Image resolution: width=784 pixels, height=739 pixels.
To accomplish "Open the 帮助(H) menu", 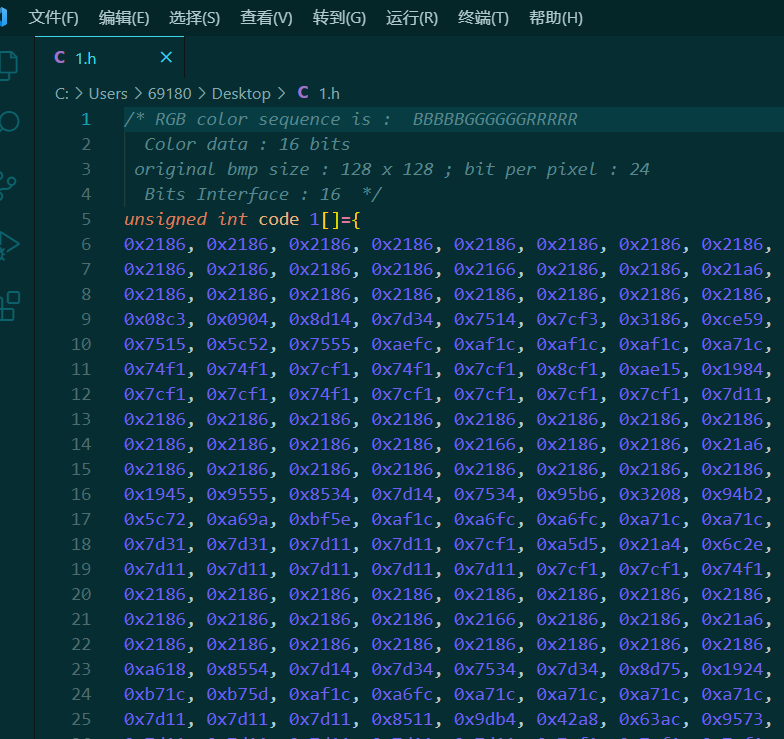I will (x=556, y=18).
